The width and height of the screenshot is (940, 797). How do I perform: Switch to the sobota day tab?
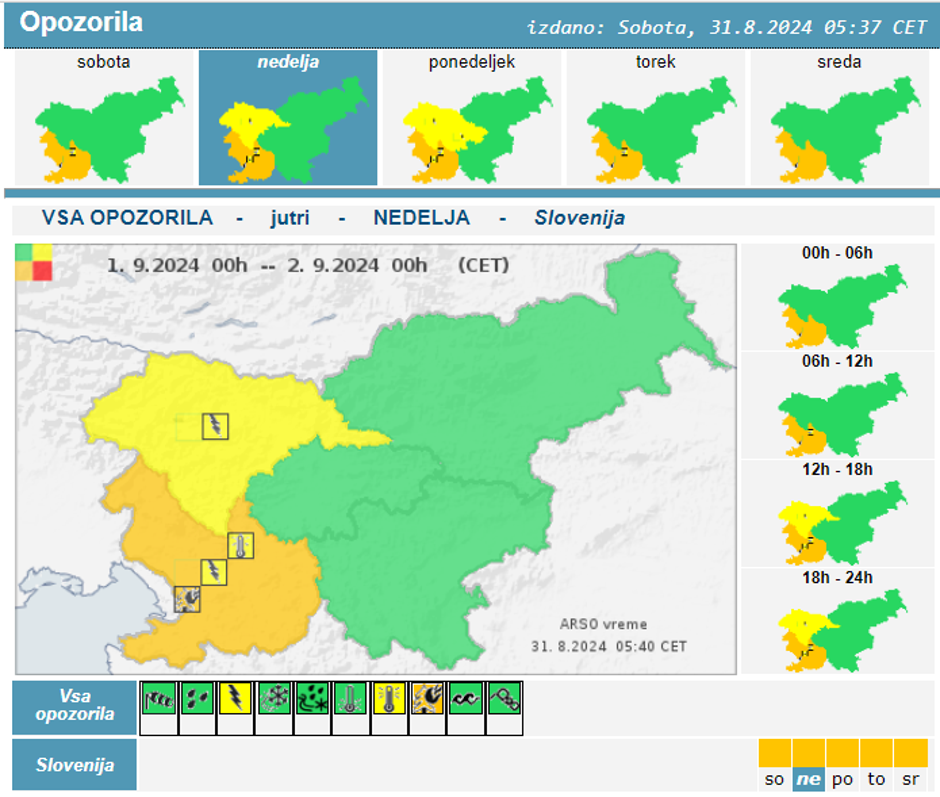104,118
